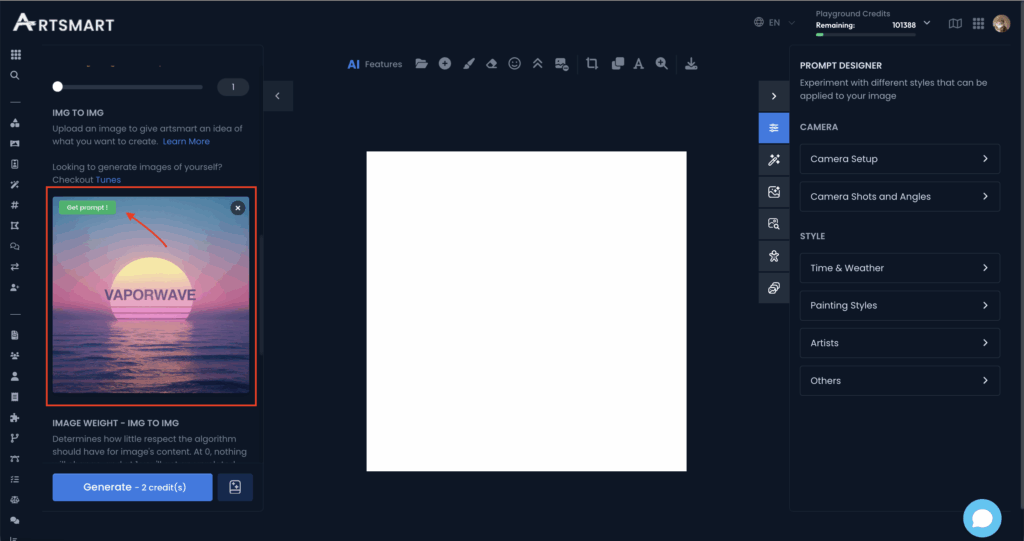Open the AI Features menu

click(374, 64)
